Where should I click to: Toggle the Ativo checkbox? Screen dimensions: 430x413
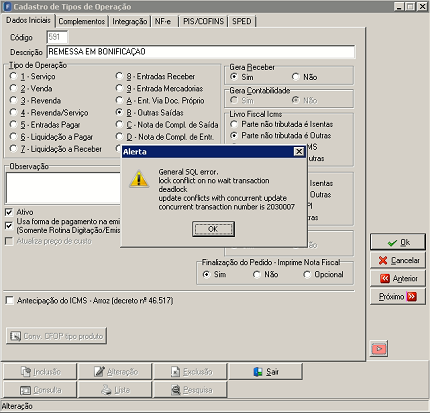pyautogui.click(x=9, y=212)
